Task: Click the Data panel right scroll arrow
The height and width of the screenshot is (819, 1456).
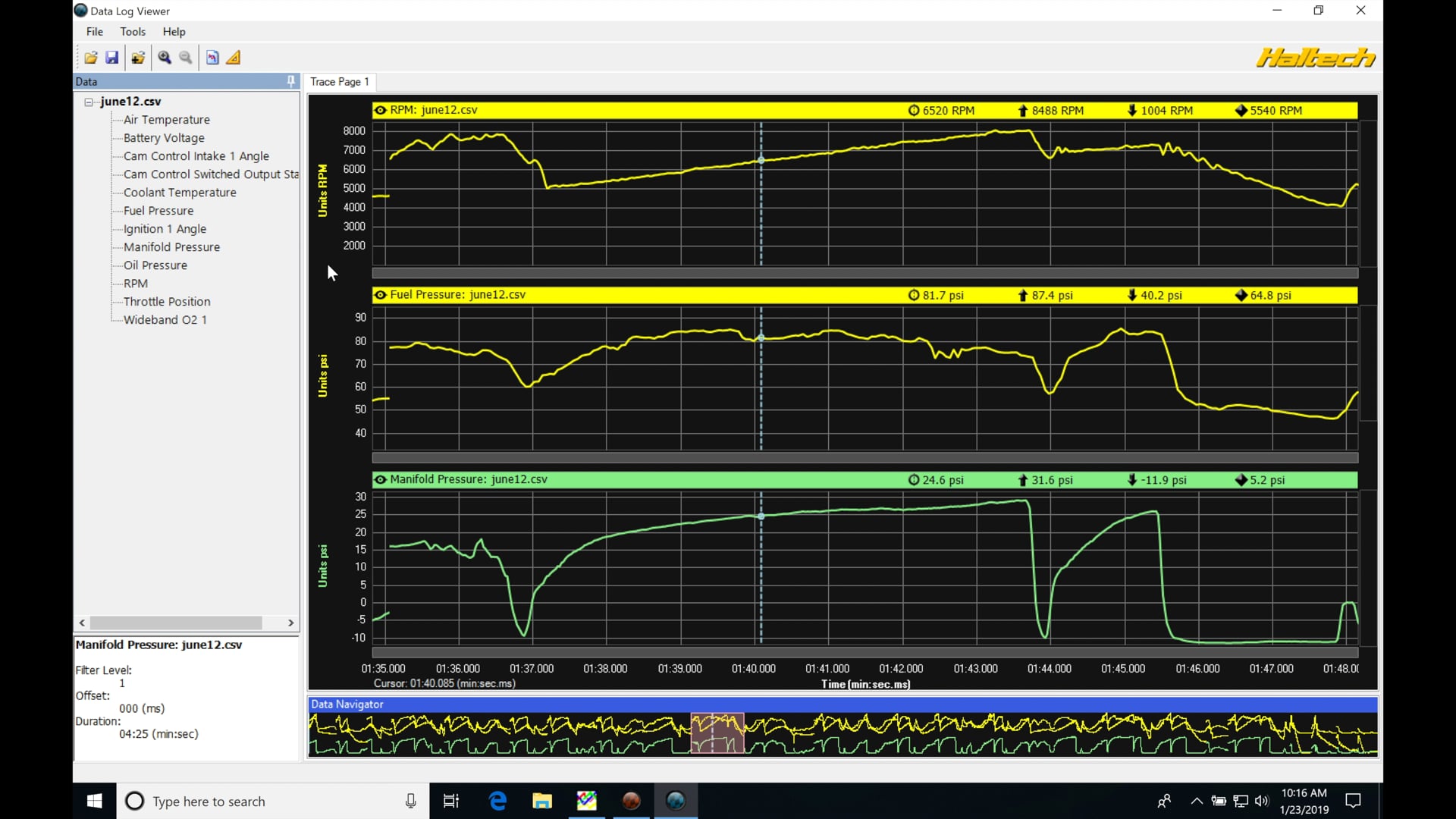Action: point(290,623)
